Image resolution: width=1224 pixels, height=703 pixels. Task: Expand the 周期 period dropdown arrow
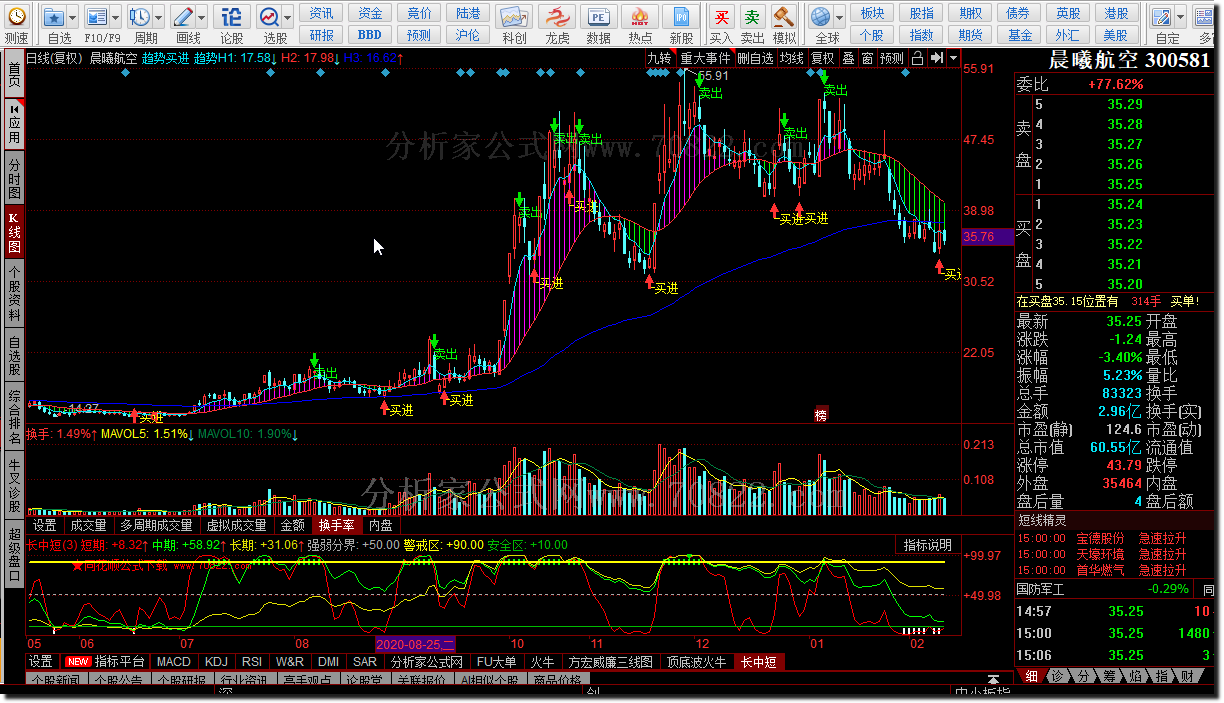click(160, 16)
